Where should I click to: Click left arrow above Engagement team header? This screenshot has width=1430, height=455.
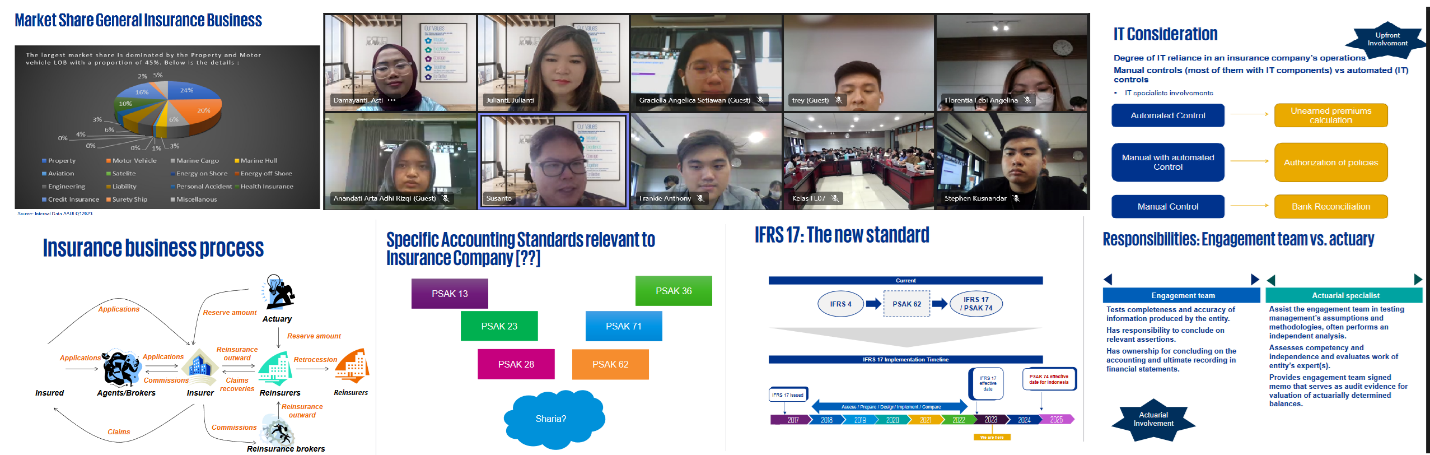pyautogui.click(x=1107, y=279)
